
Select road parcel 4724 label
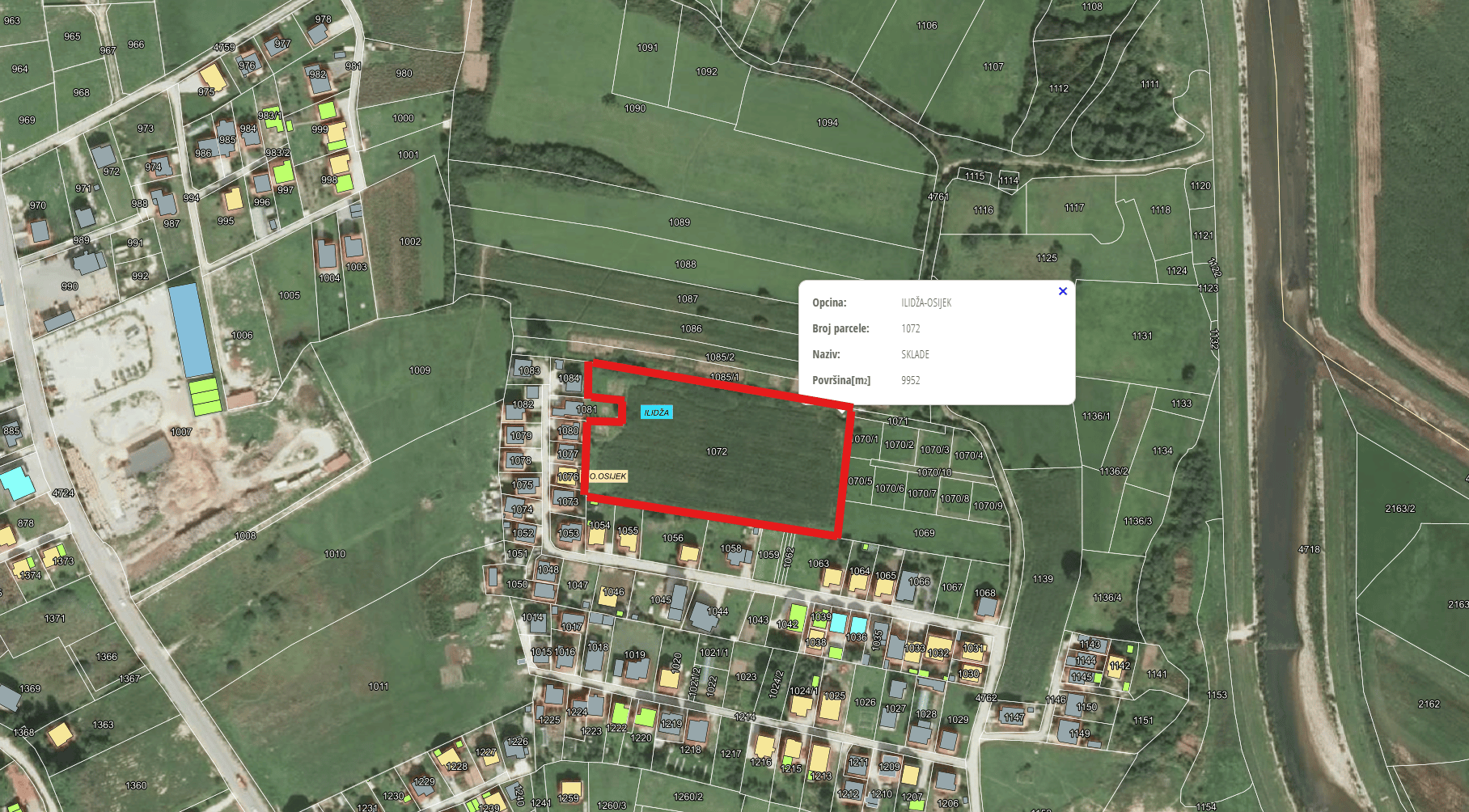tap(63, 493)
